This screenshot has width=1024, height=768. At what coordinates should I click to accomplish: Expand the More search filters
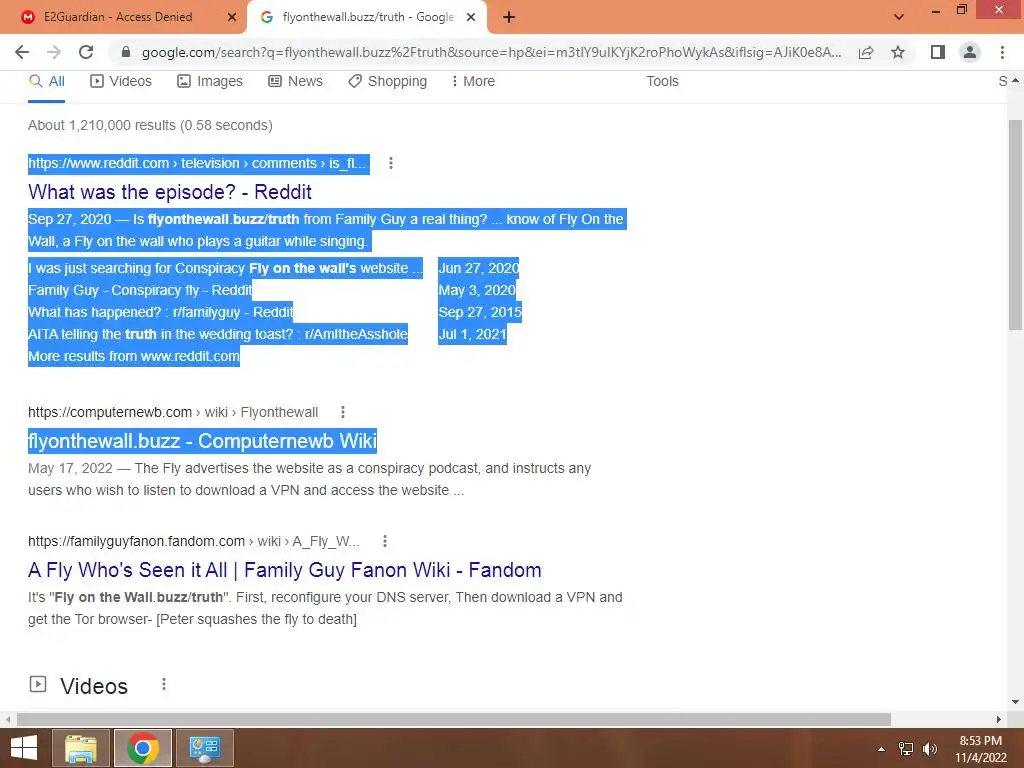click(473, 81)
